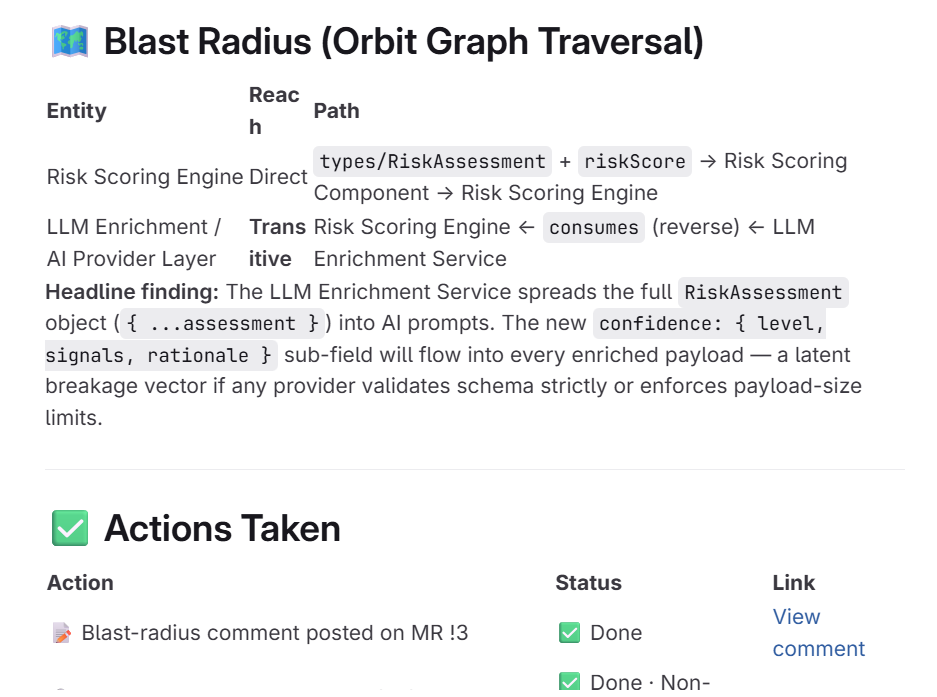Click the Entity column header
Image resolution: width=937 pixels, height=697 pixels.
tap(76, 111)
